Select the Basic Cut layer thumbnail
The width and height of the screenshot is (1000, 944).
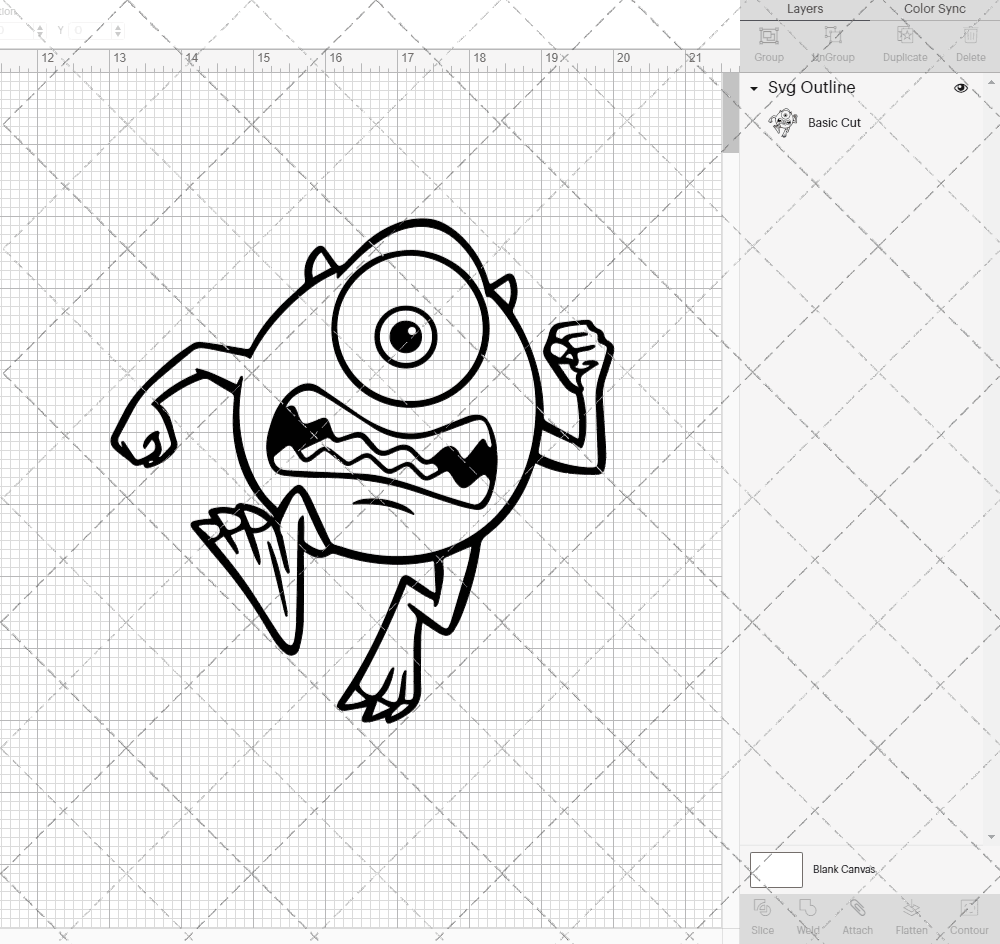pos(783,122)
